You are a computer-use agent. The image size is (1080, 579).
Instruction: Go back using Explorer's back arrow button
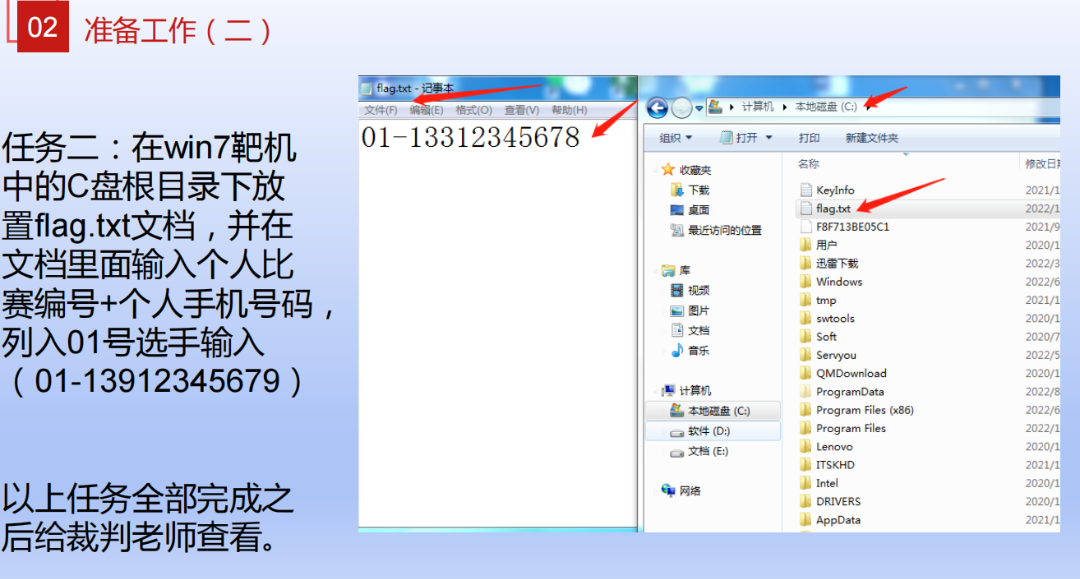click(x=657, y=107)
